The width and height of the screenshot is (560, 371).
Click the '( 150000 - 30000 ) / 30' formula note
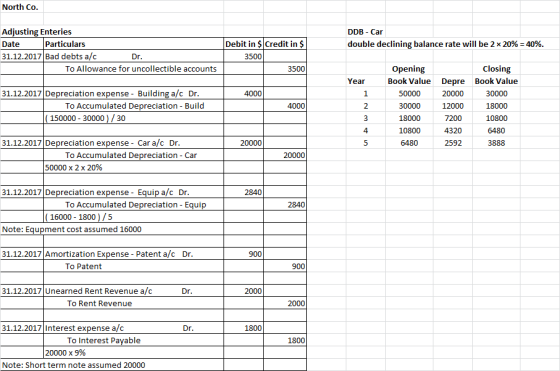(x=134, y=118)
